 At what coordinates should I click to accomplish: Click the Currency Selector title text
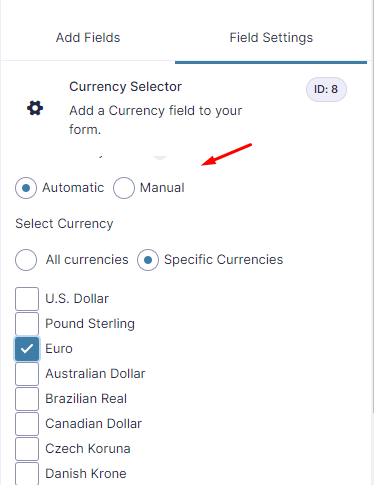125,87
